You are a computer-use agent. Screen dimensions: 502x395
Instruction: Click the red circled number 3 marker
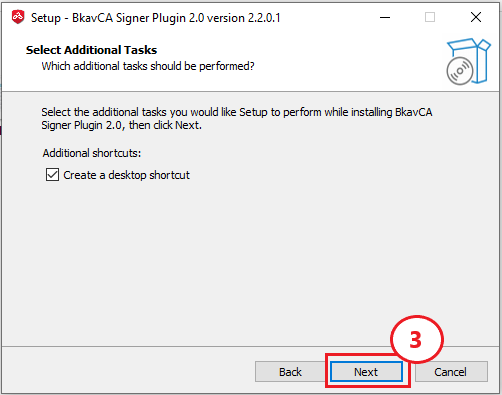(416, 340)
